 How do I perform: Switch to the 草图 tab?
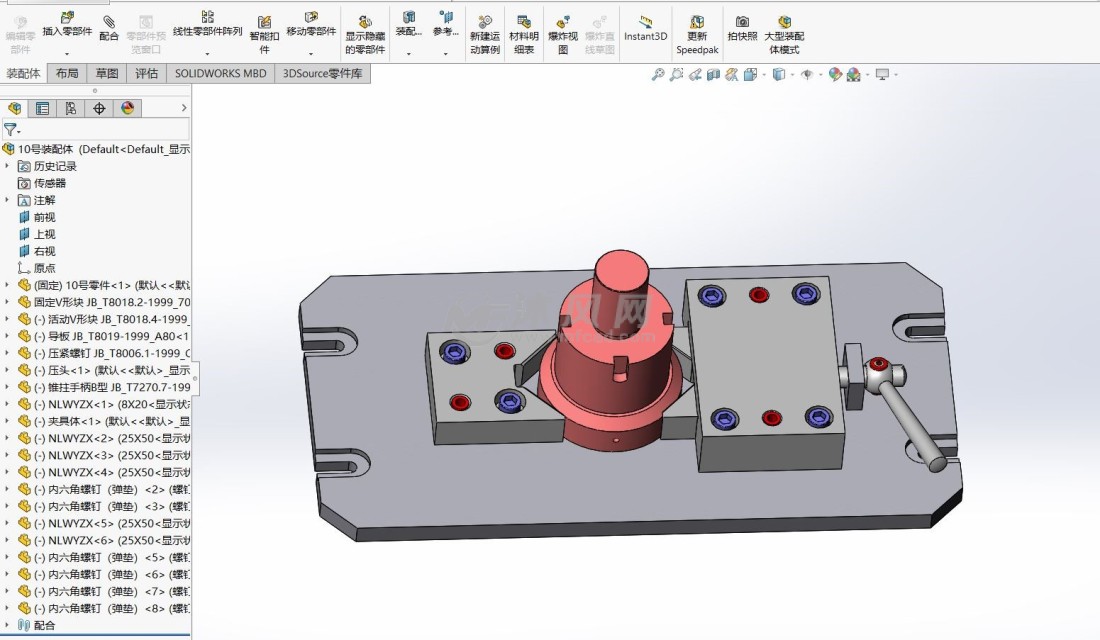(x=107, y=73)
